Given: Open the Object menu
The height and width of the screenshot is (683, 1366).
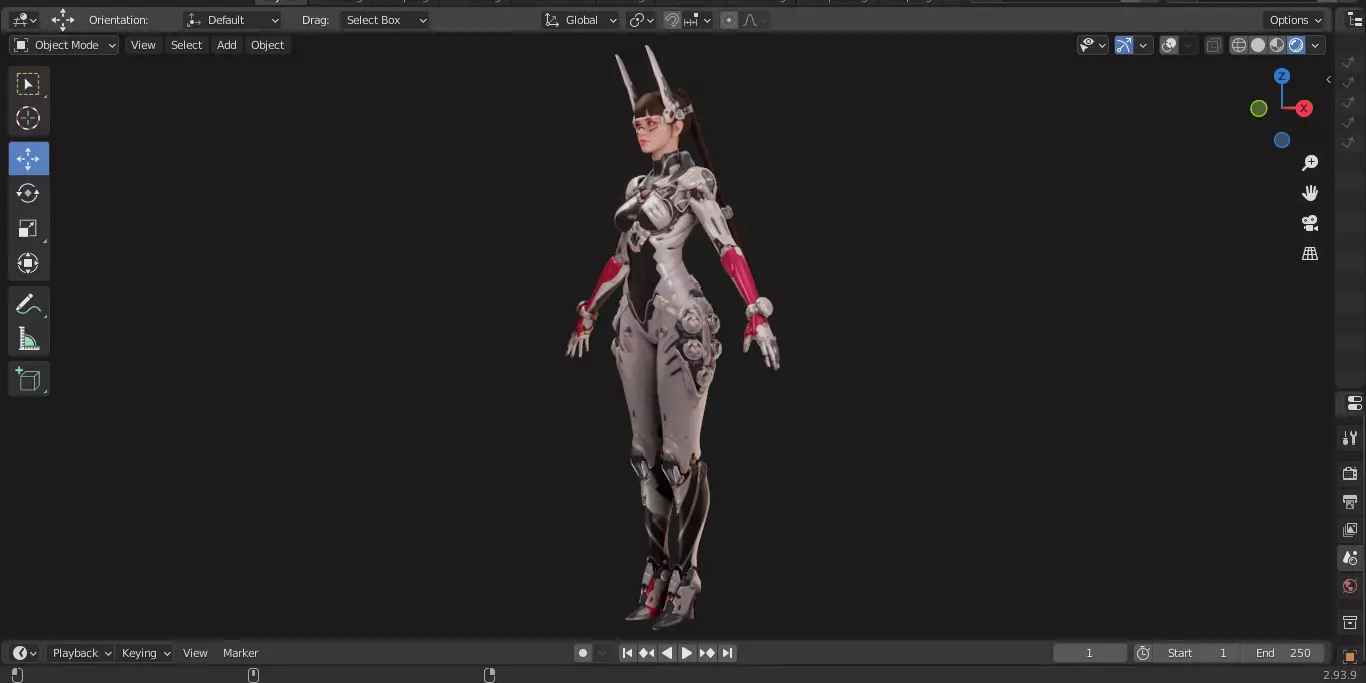Looking at the screenshot, I should point(267,45).
